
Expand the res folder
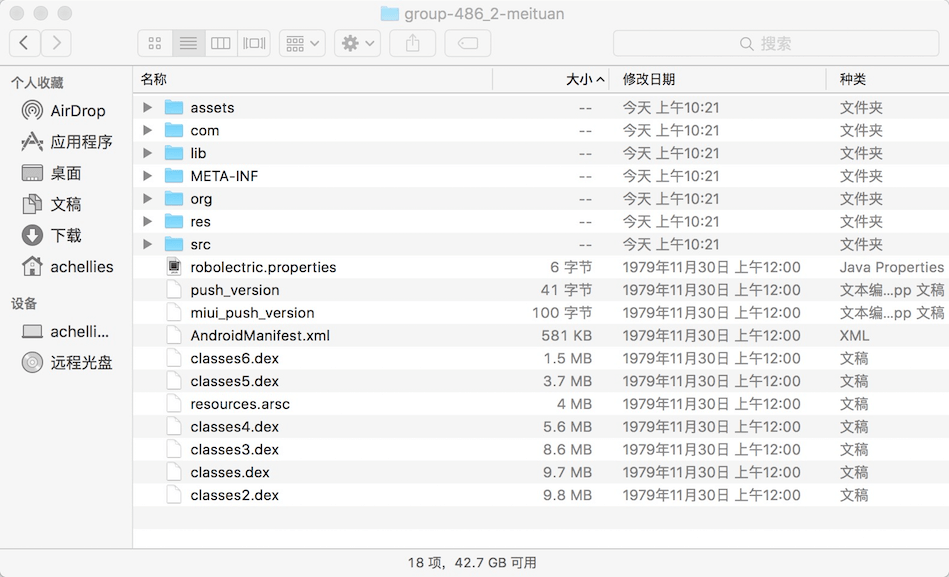pos(147,222)
